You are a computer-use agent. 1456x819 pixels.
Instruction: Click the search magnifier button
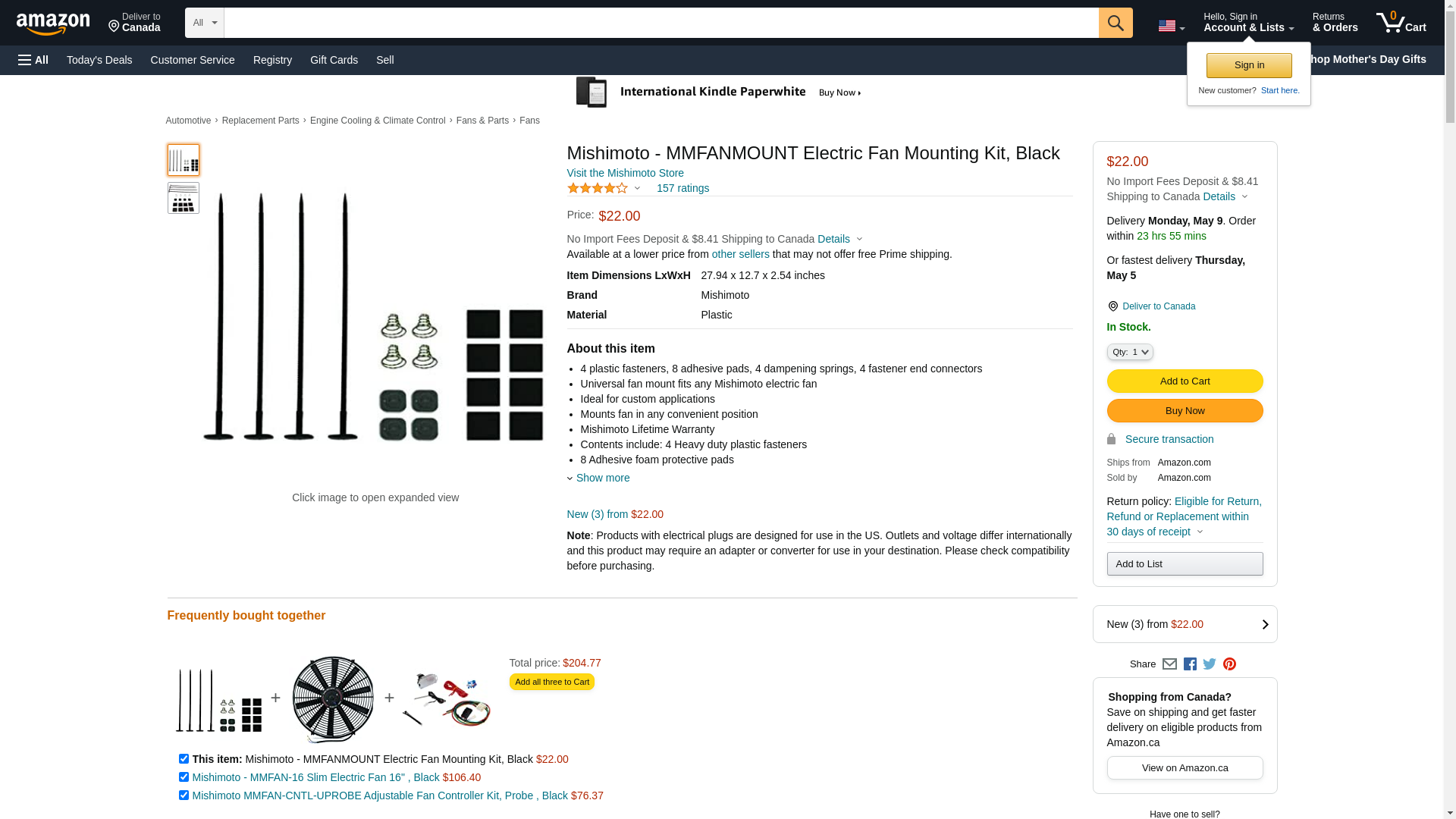point(1116,23)
